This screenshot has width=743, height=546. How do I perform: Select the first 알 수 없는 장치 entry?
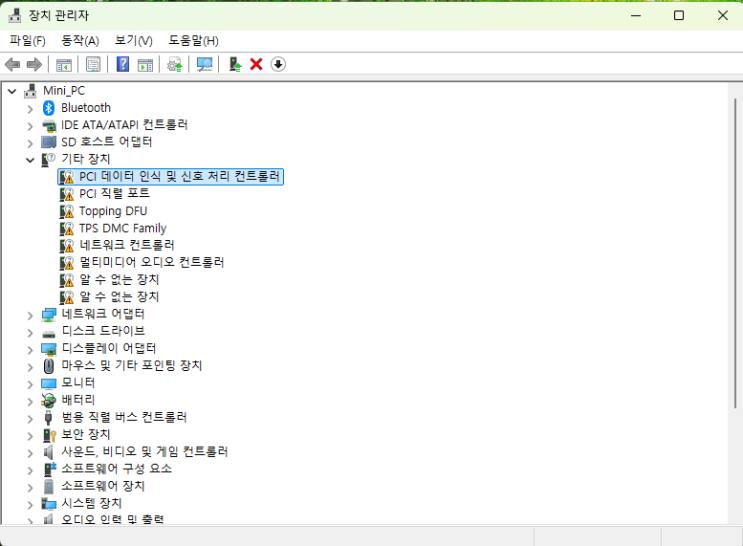pos(119,280)
